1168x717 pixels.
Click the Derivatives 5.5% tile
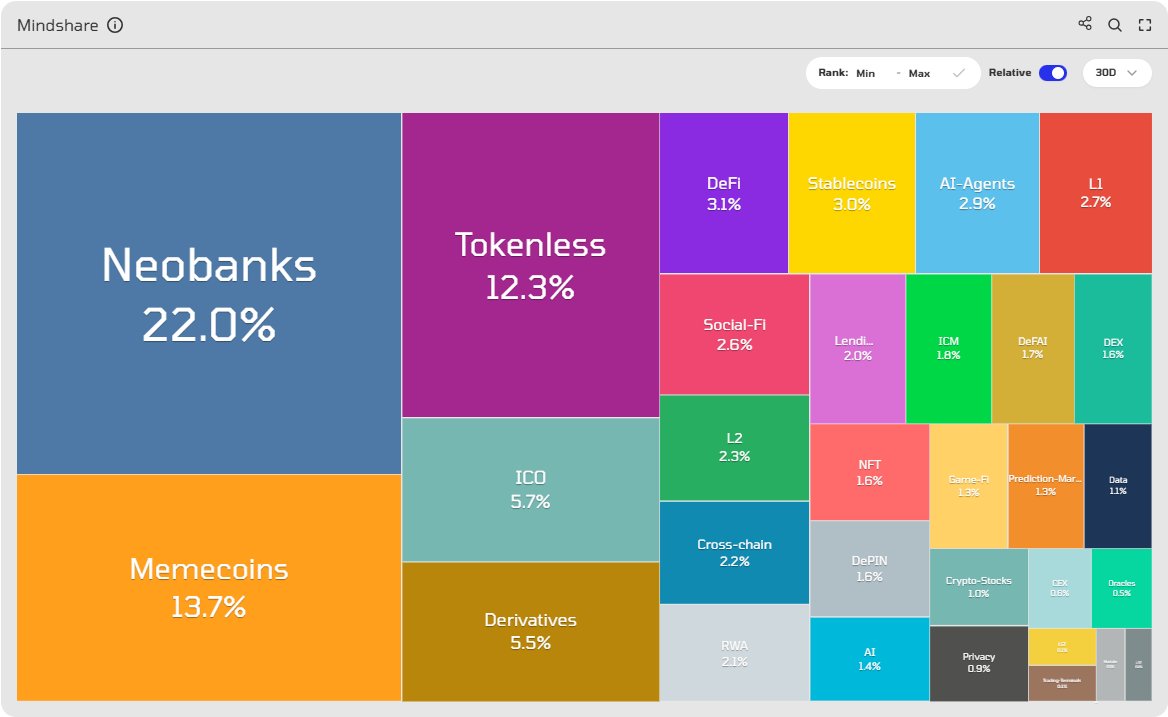tap(530, 631)
